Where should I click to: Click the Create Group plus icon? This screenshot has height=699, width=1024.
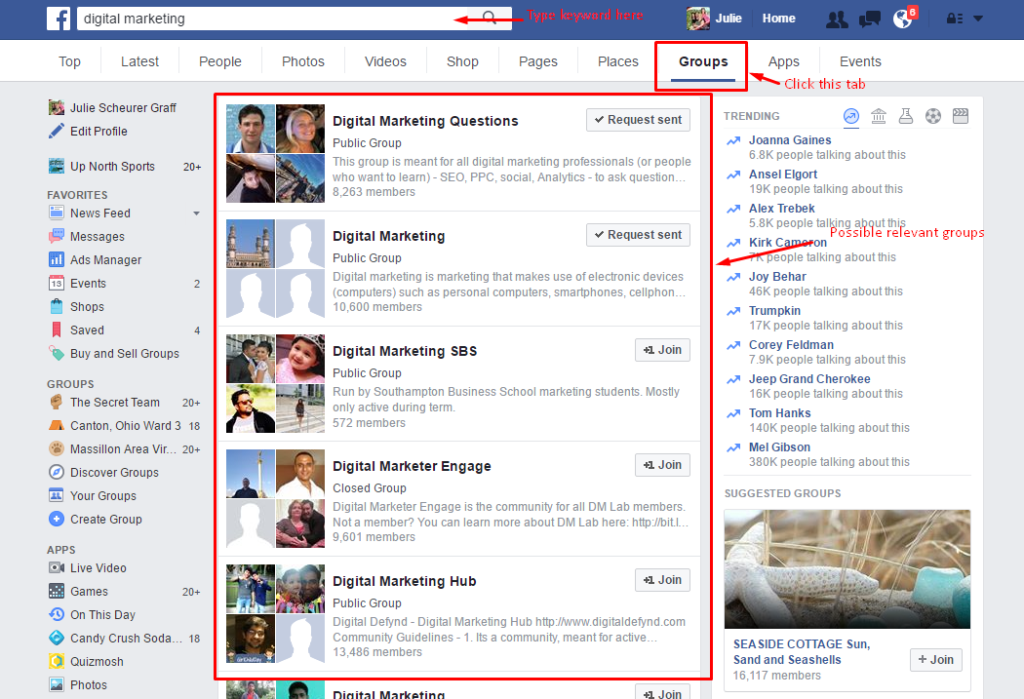(x=56, y=519)
